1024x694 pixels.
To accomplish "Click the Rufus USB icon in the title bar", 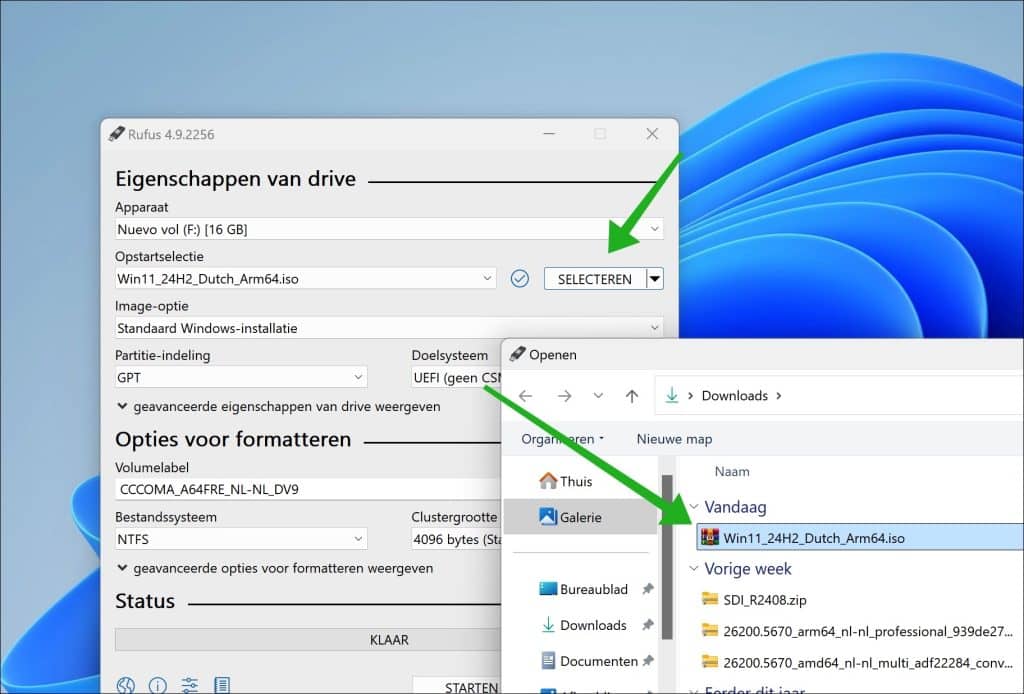I will click(x=117, y=134).
